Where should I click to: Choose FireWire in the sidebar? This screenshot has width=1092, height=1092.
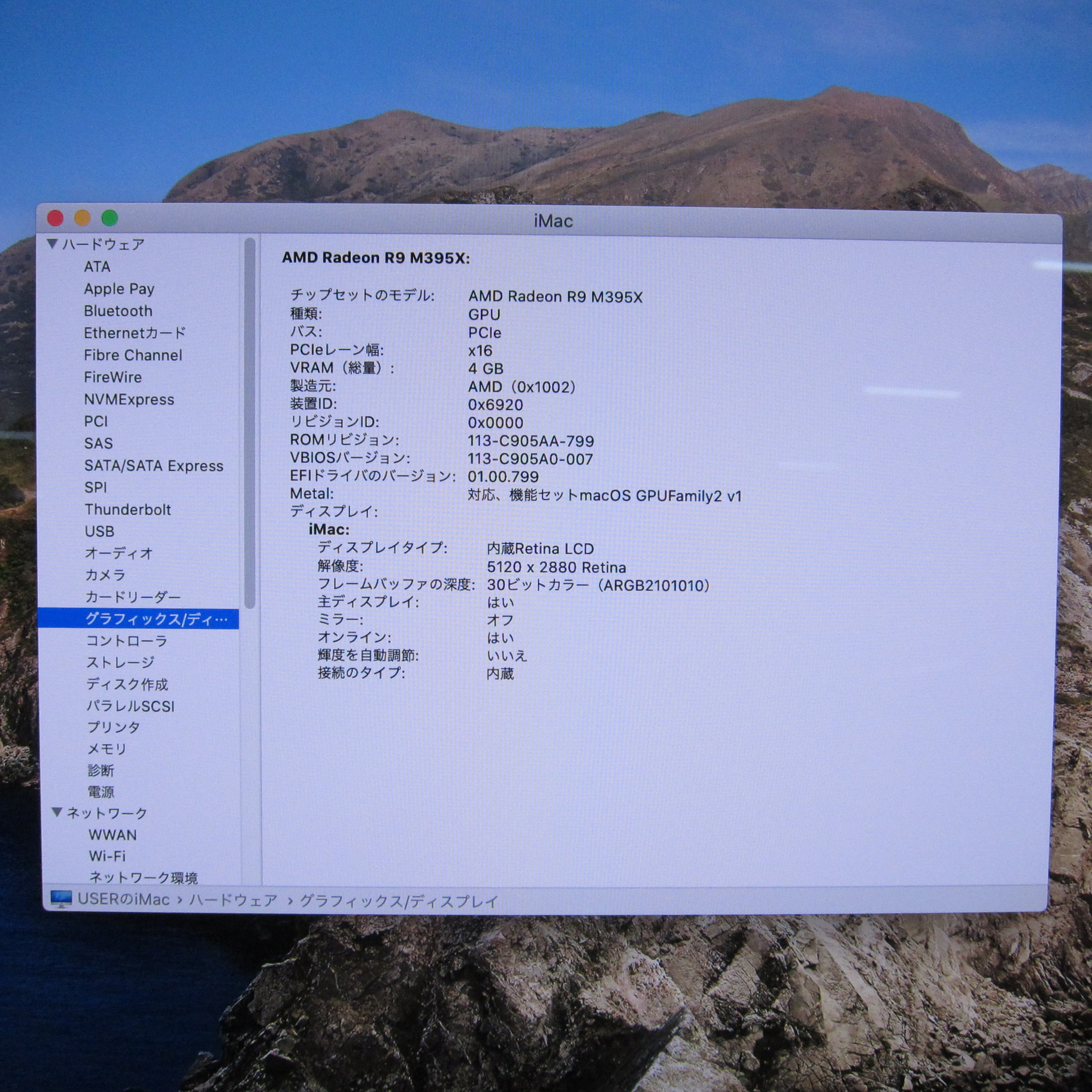click(x=113, y=377)
